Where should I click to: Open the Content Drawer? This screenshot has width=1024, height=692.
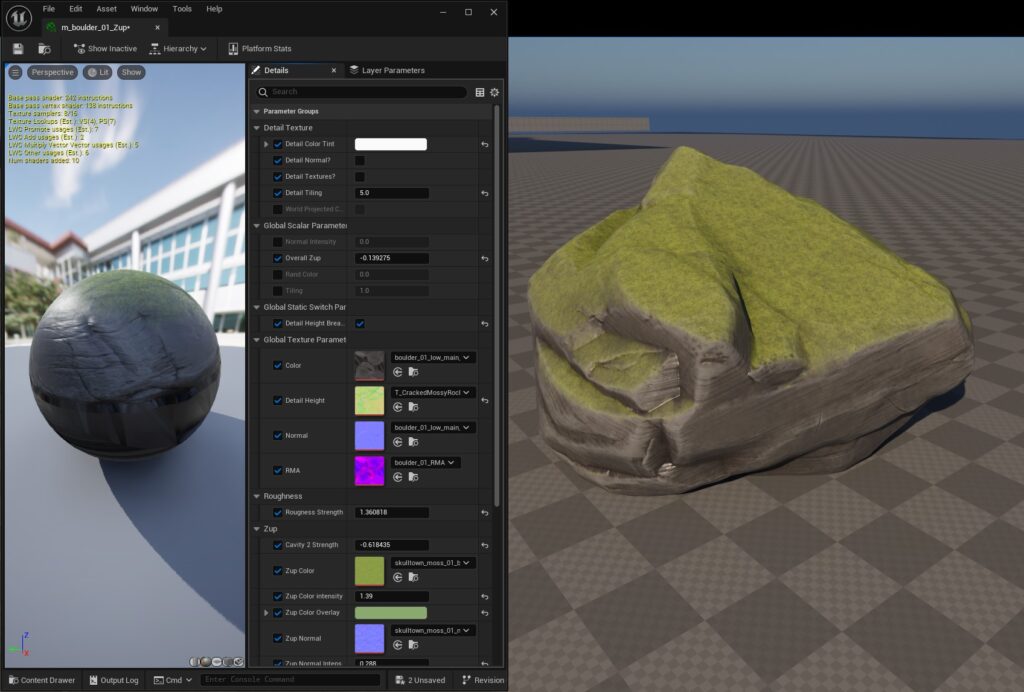[41, 679]
